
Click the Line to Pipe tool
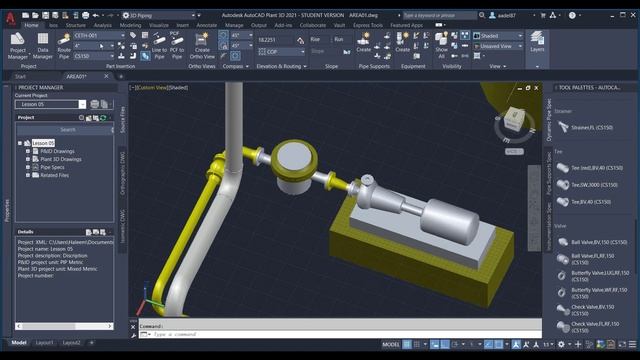tap(159, 46)
